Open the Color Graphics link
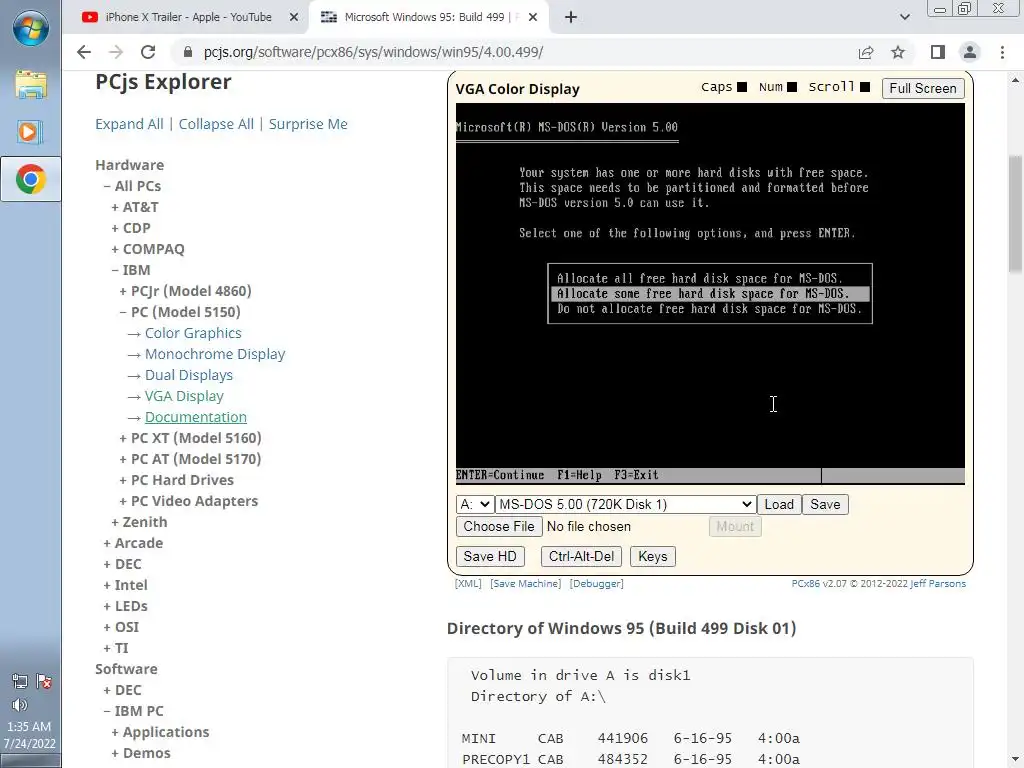The height and width of the screenshot is (768, 1024). pyautogui.click(x=193, y=333)
